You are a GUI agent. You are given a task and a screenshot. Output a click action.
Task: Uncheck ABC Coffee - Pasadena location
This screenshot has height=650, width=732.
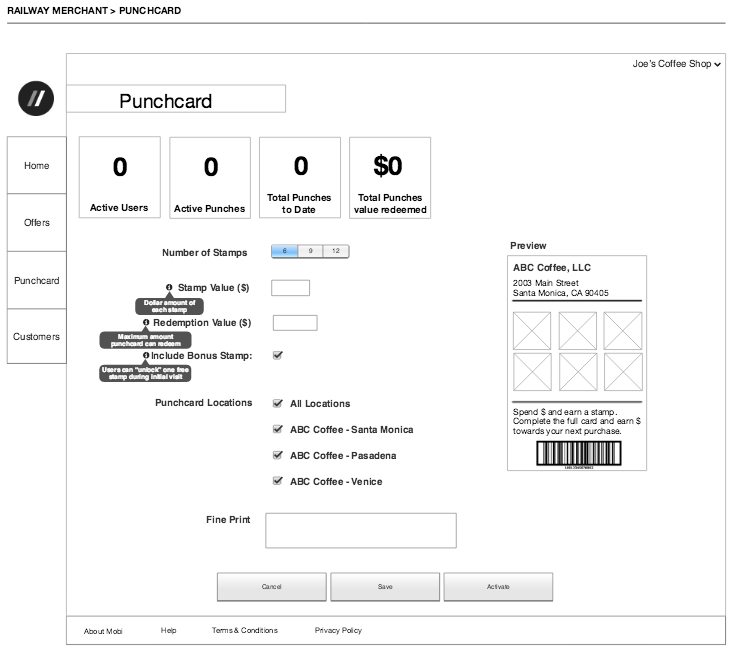(278, 456)
